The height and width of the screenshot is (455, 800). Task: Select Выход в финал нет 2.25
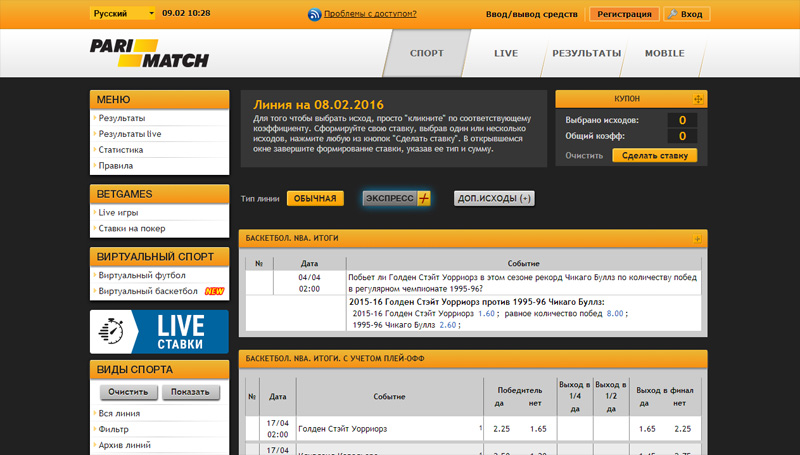click(683, 429)
